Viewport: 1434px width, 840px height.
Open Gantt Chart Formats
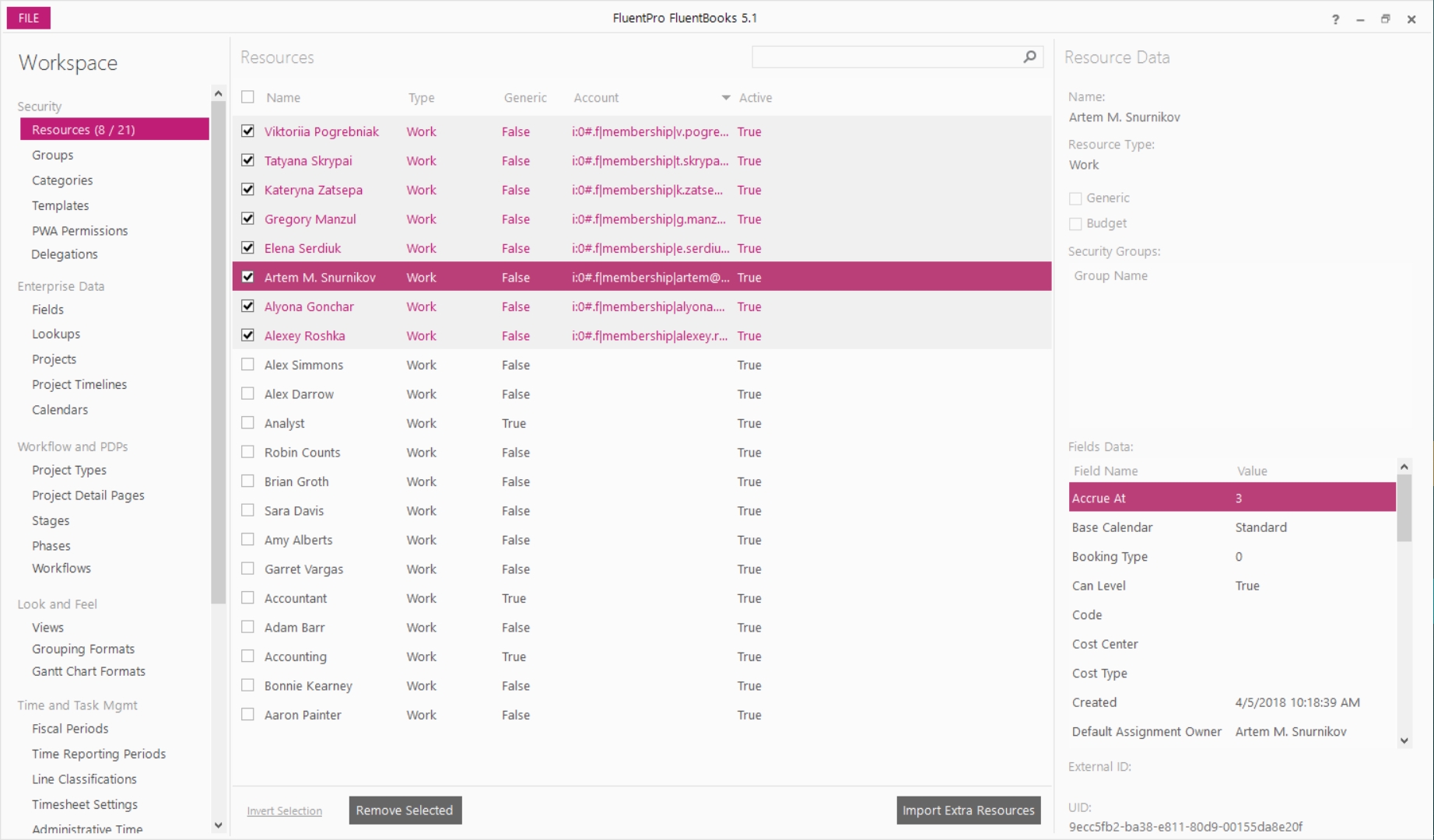pyautogui.click(x=89, y=671)
